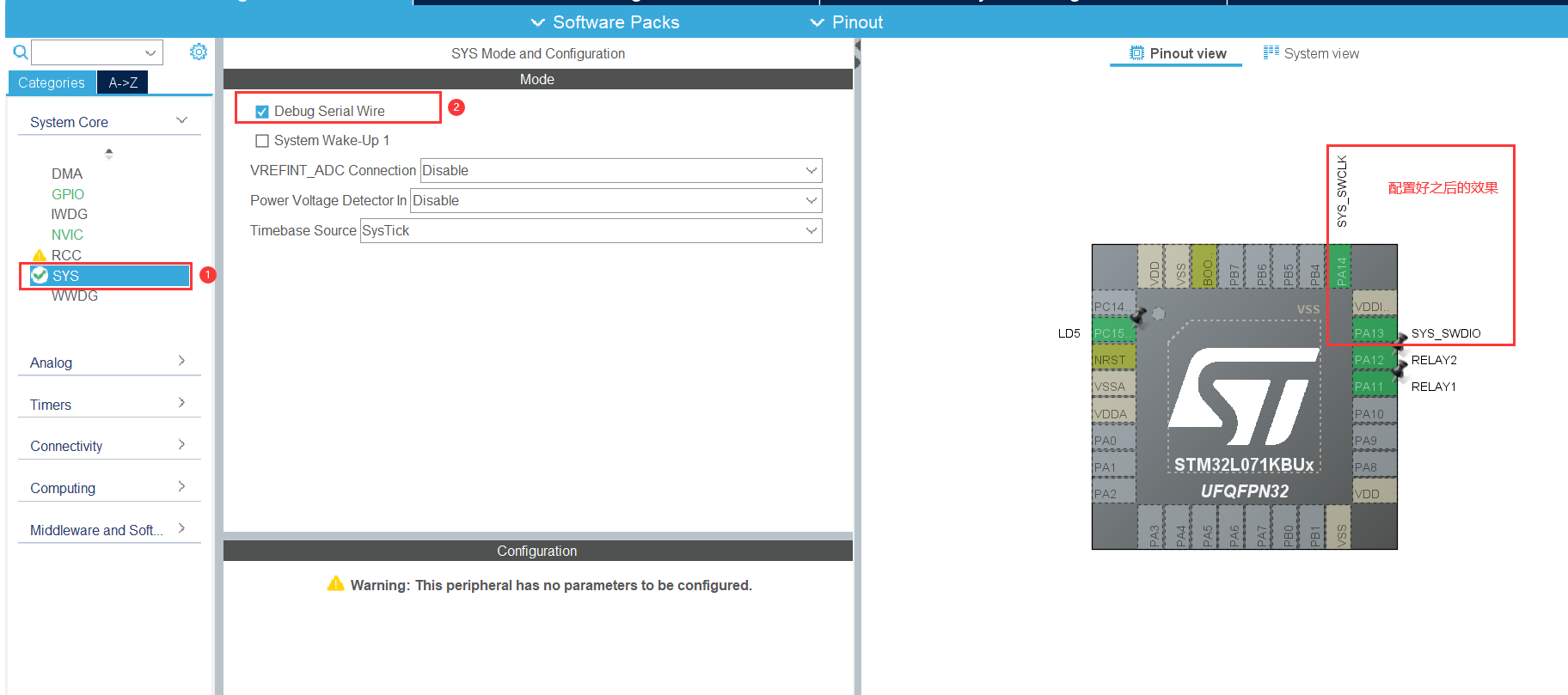Click pin PA14 on the chip
The width and height of the screenshot is (1568, 695).
[1340, 266]
